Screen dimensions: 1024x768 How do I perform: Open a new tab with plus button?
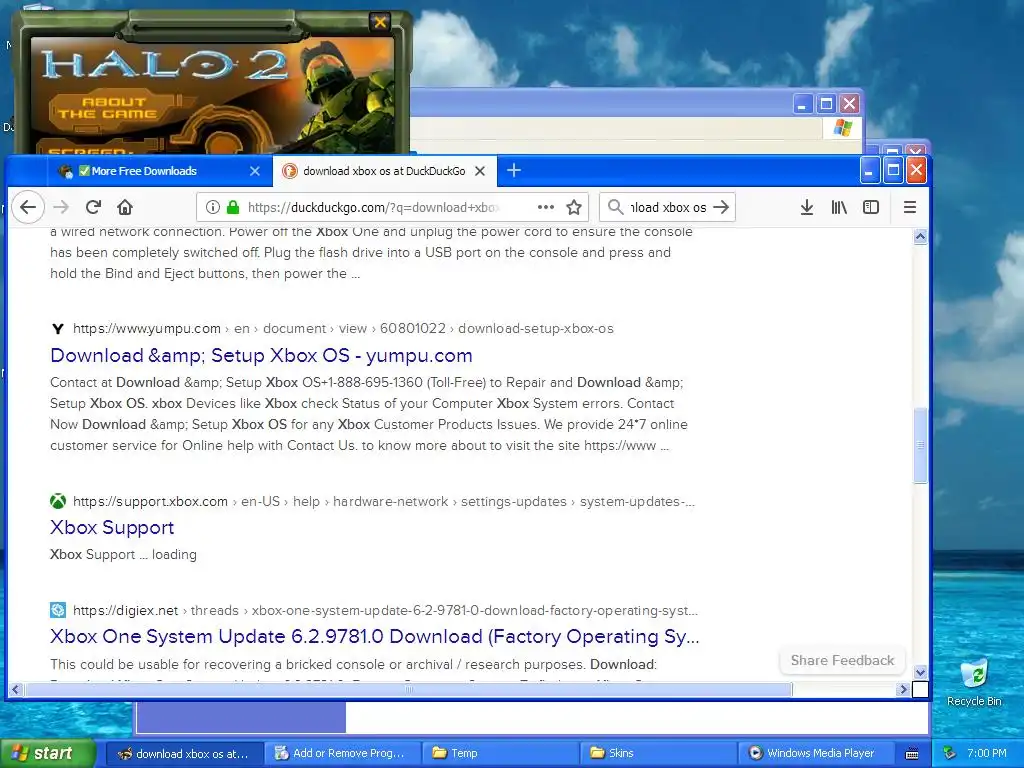pyautogui.click(x=514, y=170)
